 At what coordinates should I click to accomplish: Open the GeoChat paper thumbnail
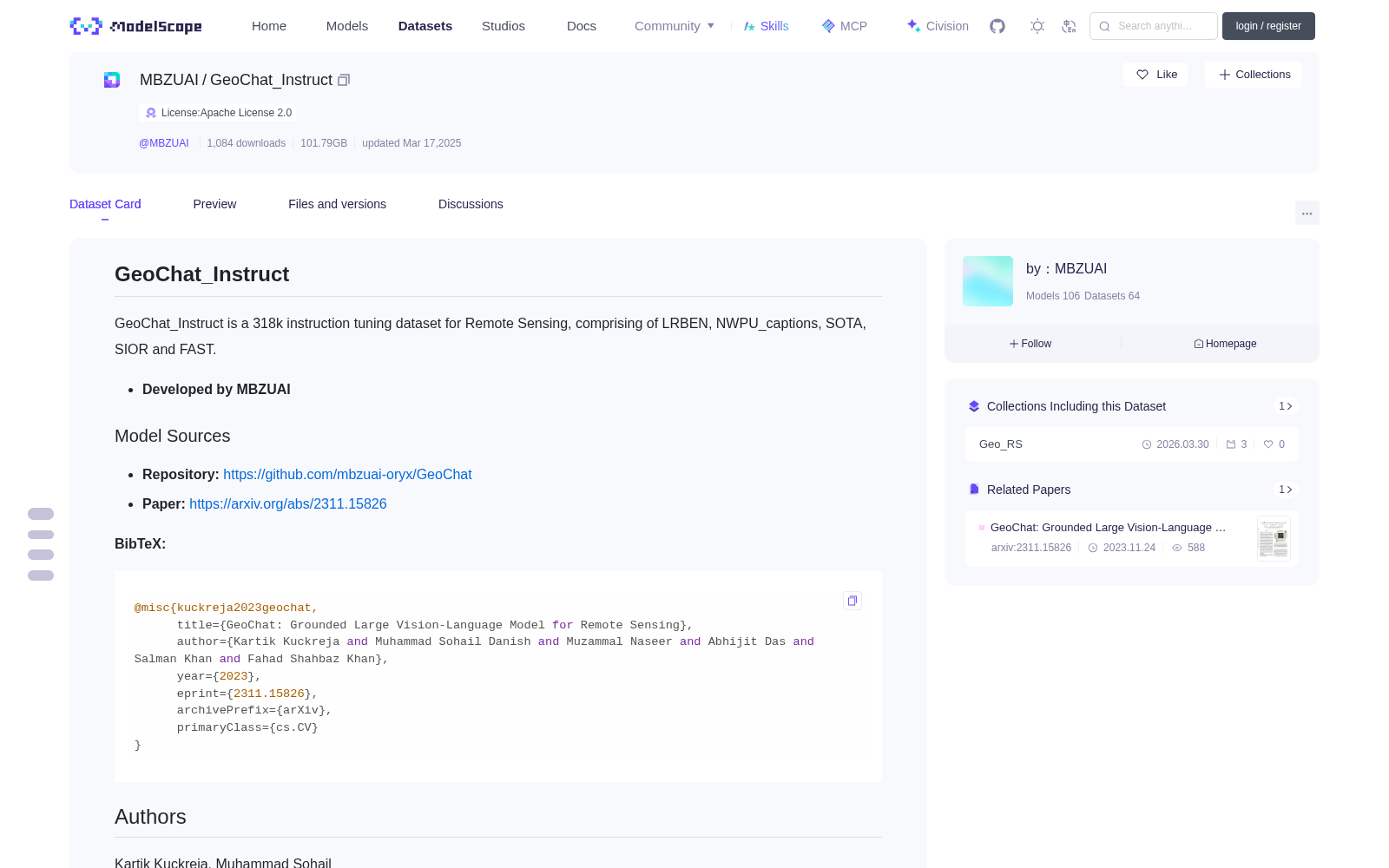[1274, 538]
